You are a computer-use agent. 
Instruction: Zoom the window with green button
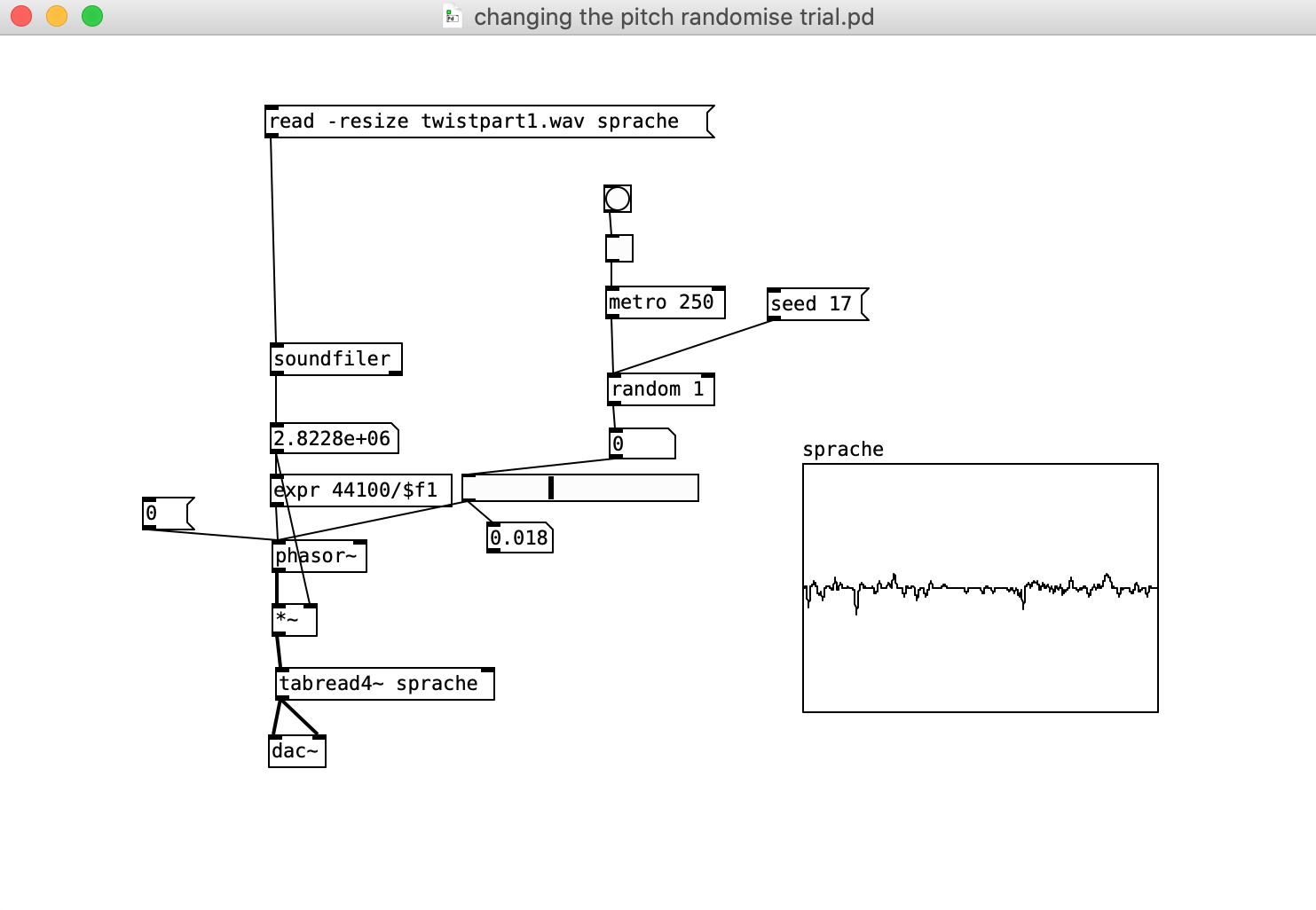click(92, 16)
